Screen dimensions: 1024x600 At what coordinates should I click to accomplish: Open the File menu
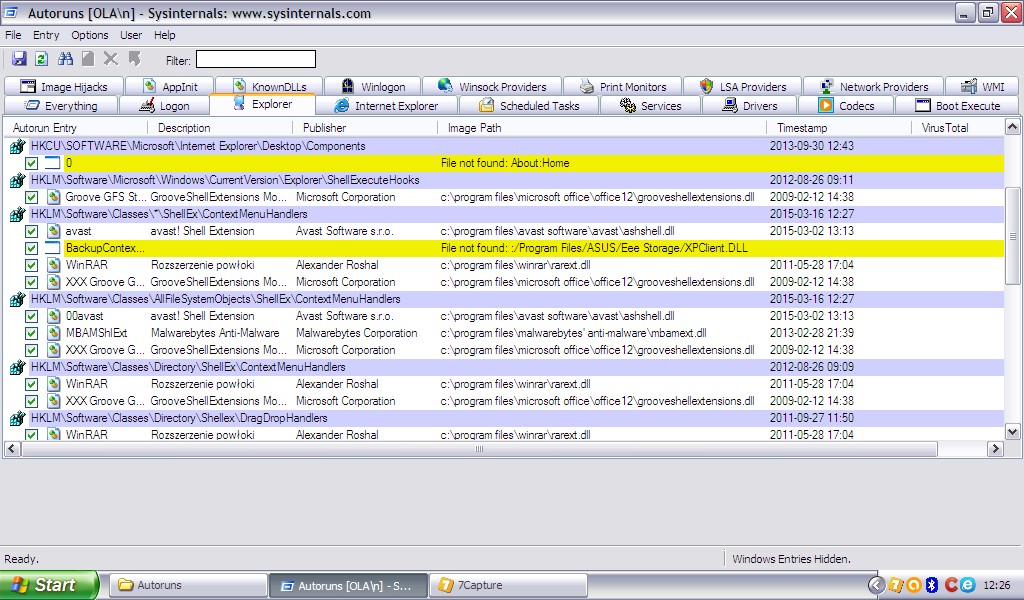click(13, 35)
